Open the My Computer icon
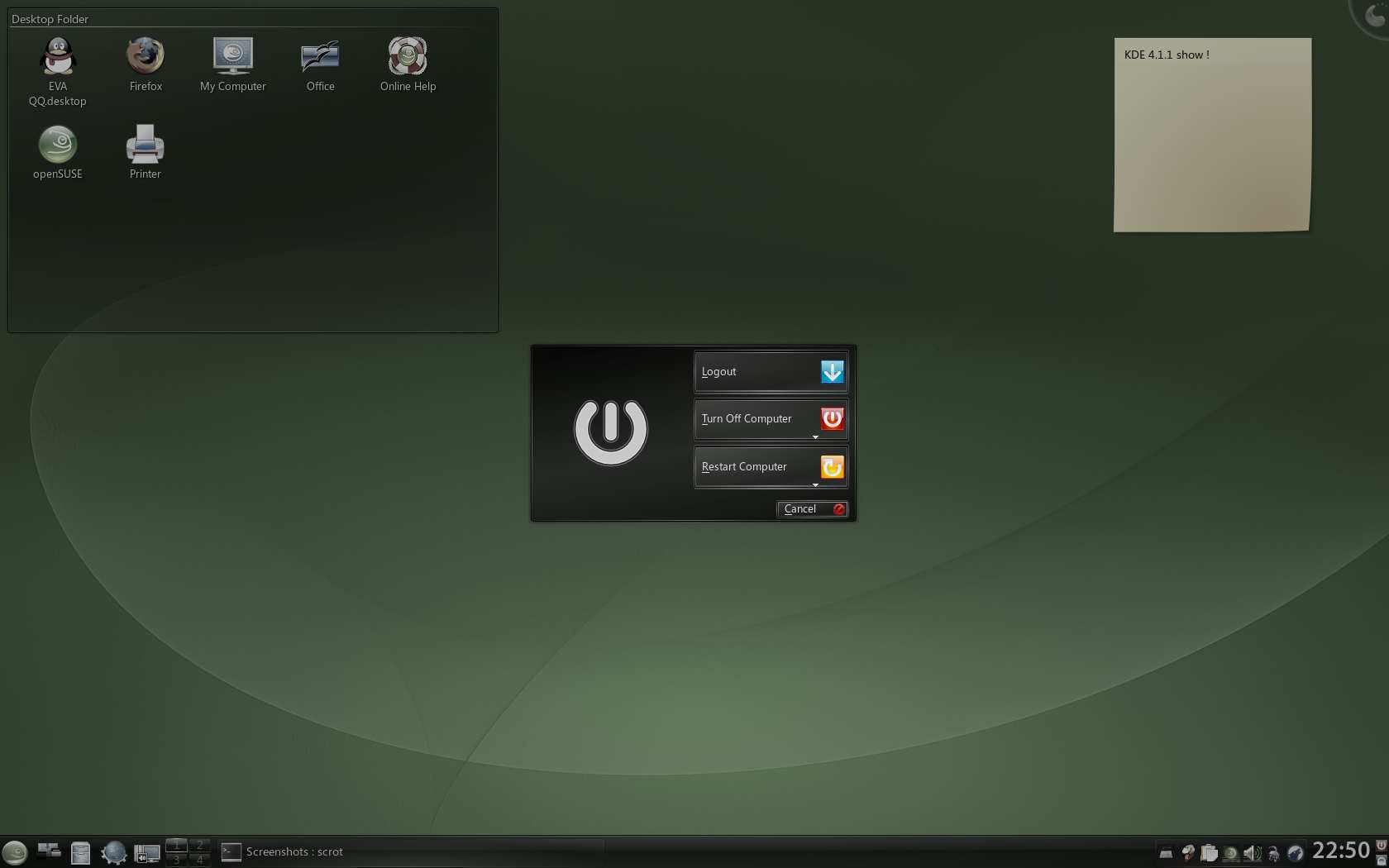This screenshot has height=868, width=1389. click(x=233, y=64)
